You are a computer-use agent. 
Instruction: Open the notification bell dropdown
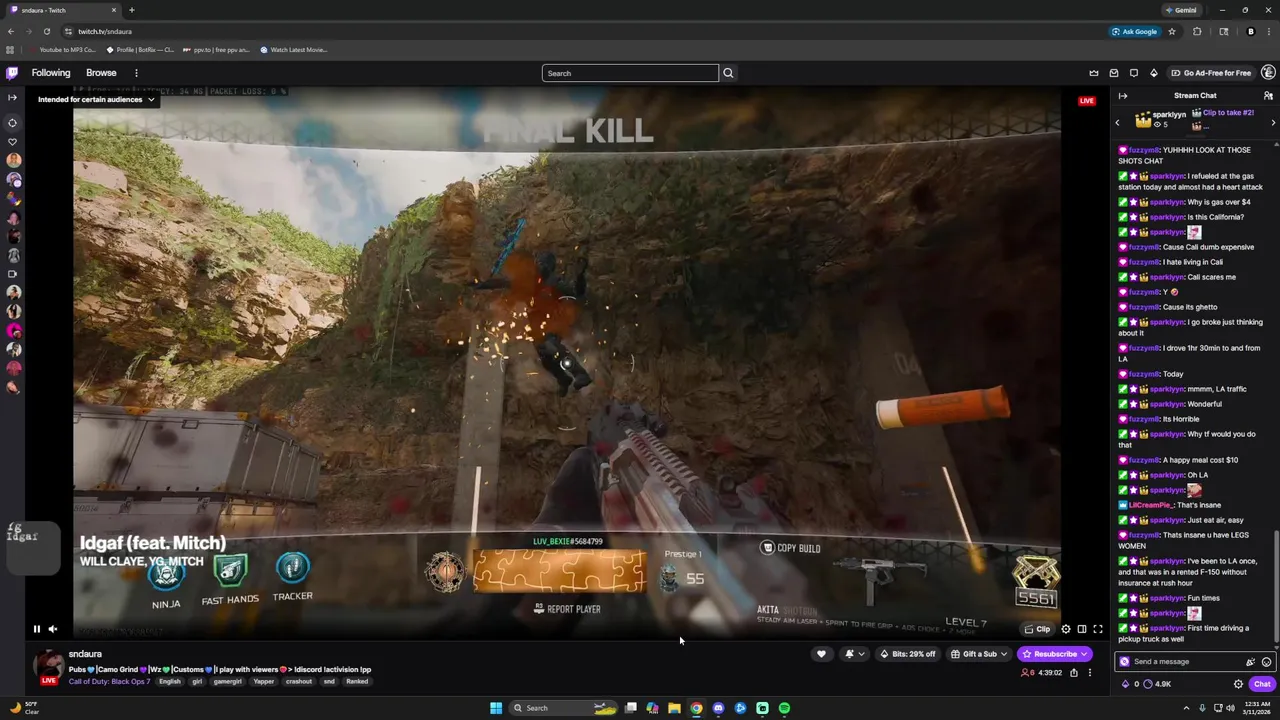click(854, 654)
